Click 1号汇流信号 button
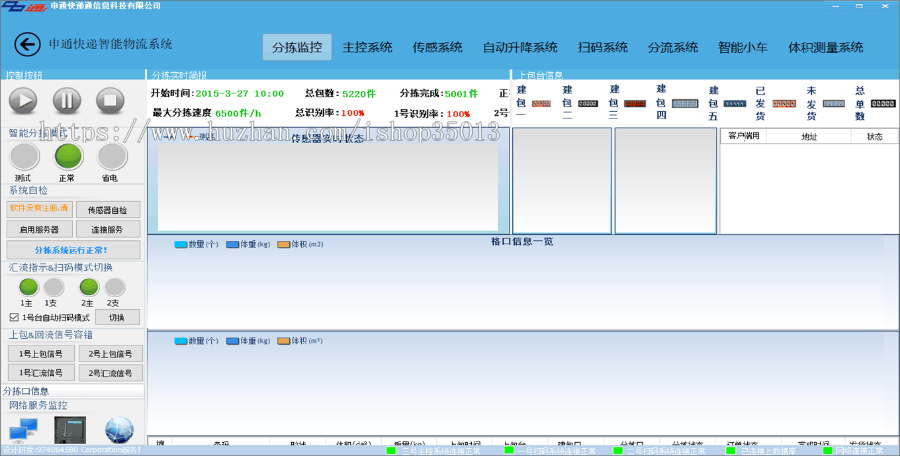 pyautogui.click(x=41, y=373)
